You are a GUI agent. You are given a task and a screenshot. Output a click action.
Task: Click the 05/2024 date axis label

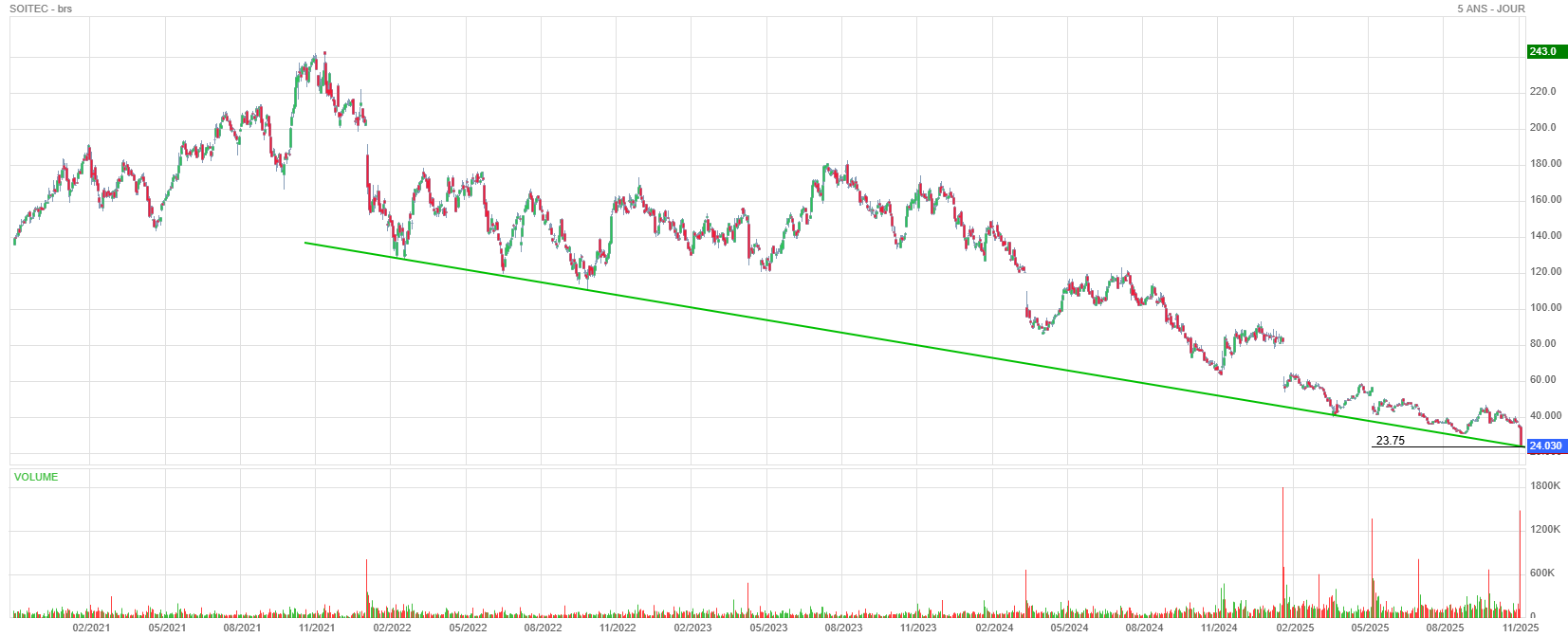coord(1069,628)
